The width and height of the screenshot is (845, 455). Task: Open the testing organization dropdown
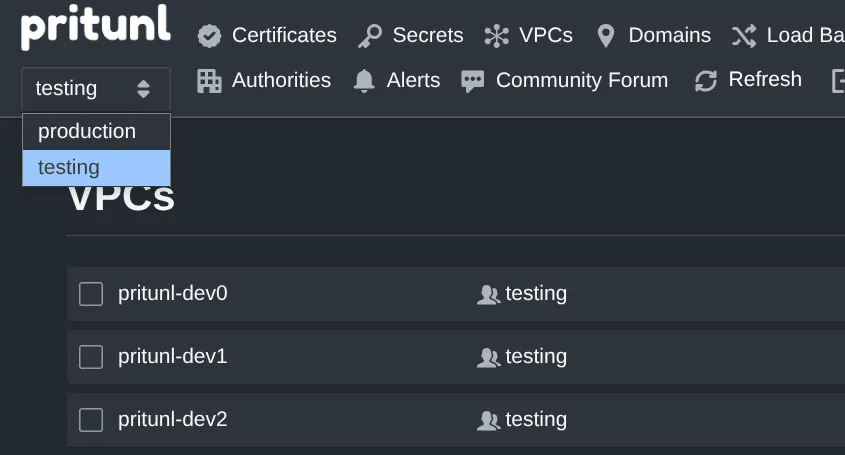(96, 89)
